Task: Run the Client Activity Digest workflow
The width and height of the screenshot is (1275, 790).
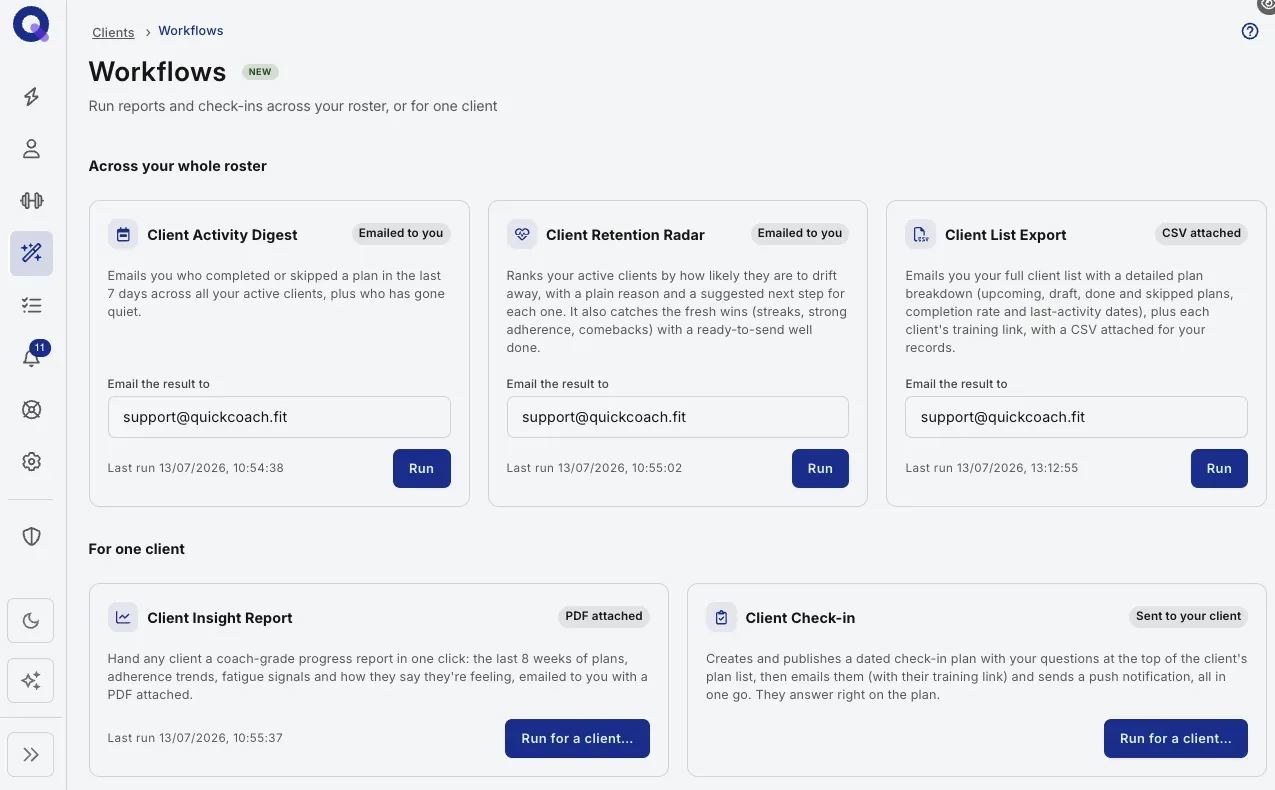Action: click(421, 468)
